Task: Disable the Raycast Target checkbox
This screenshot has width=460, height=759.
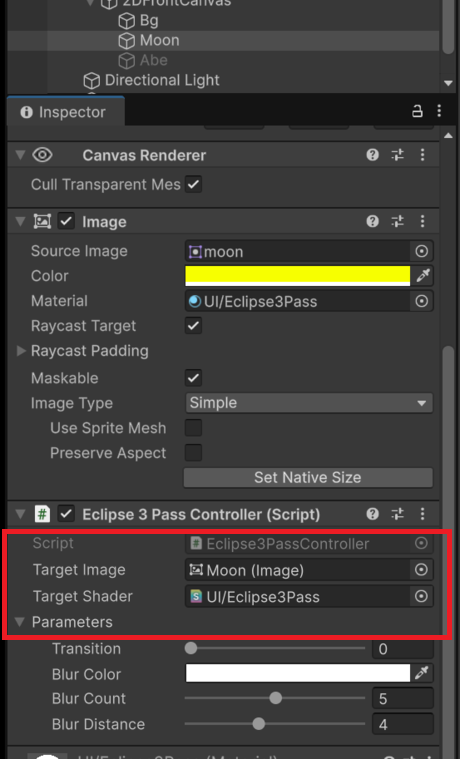Action: pyautogui.click(x=193, y=326)
